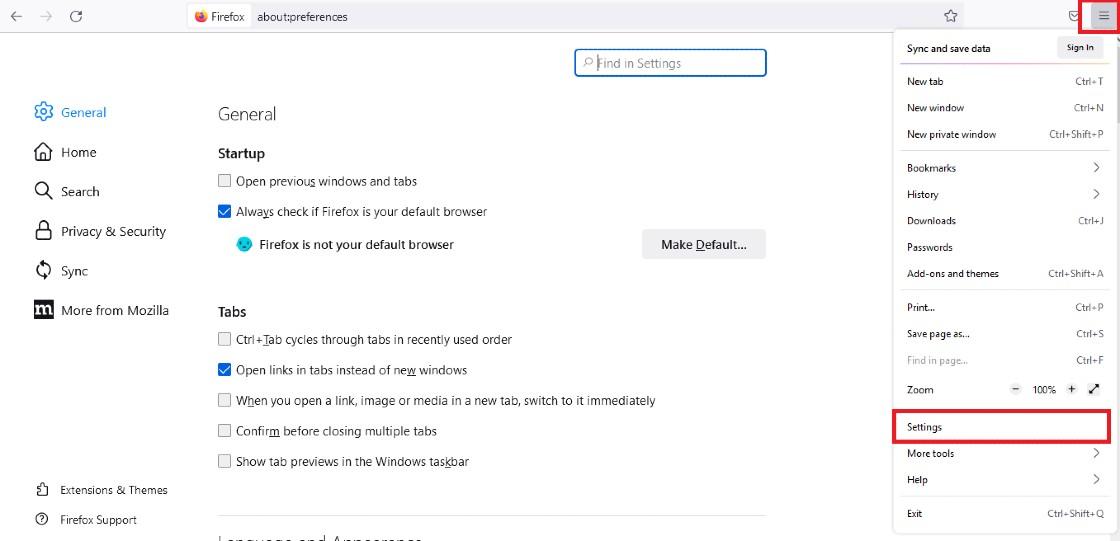The image size is (1120, 541).
Task: Open the hamburger application menu icon
Action: coord(1104,16)
